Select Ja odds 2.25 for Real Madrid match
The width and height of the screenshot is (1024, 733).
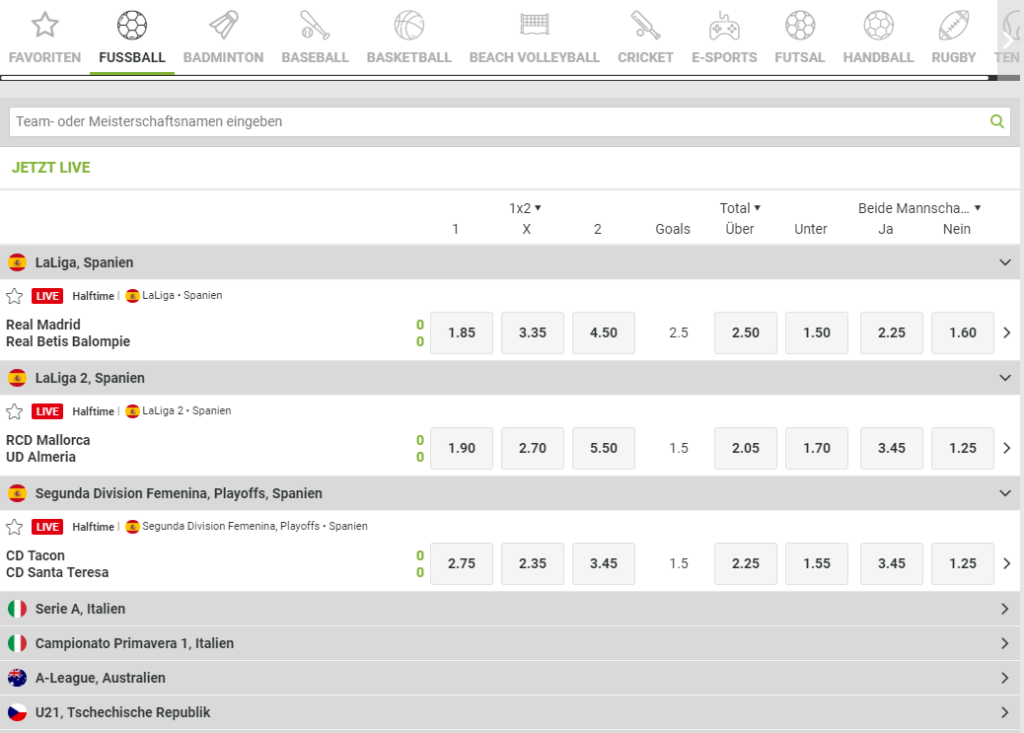coord(891,333)
